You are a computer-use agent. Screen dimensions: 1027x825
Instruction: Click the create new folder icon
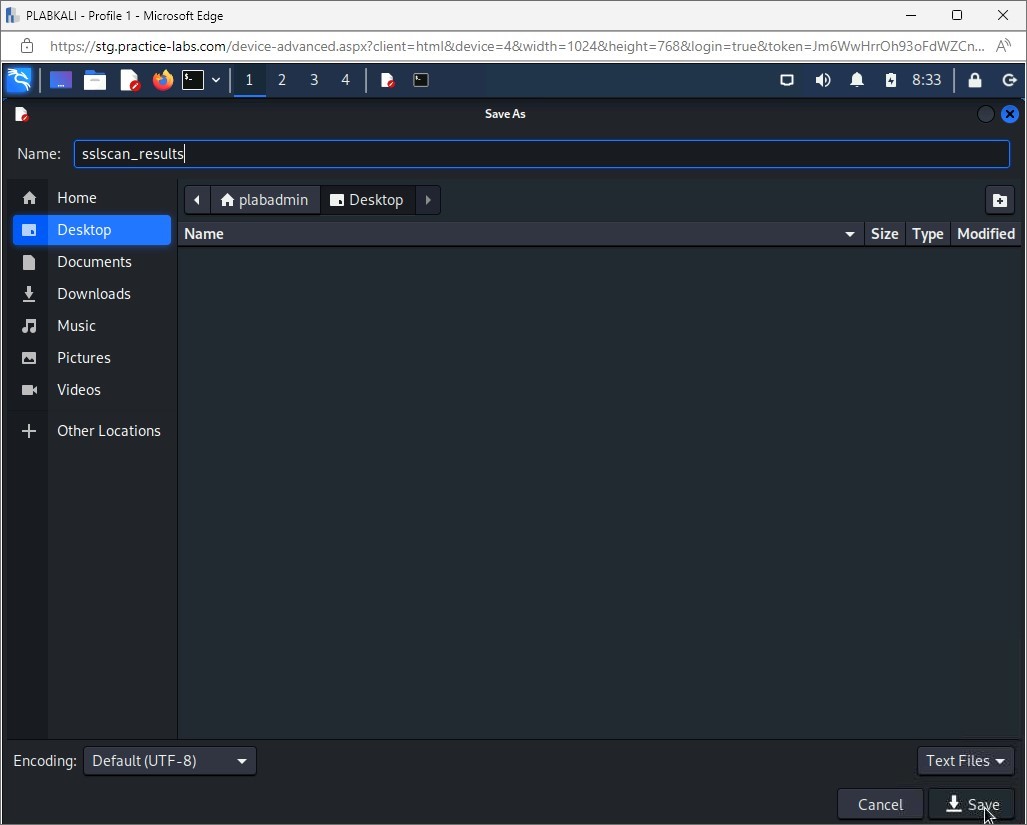pos(999,200)
